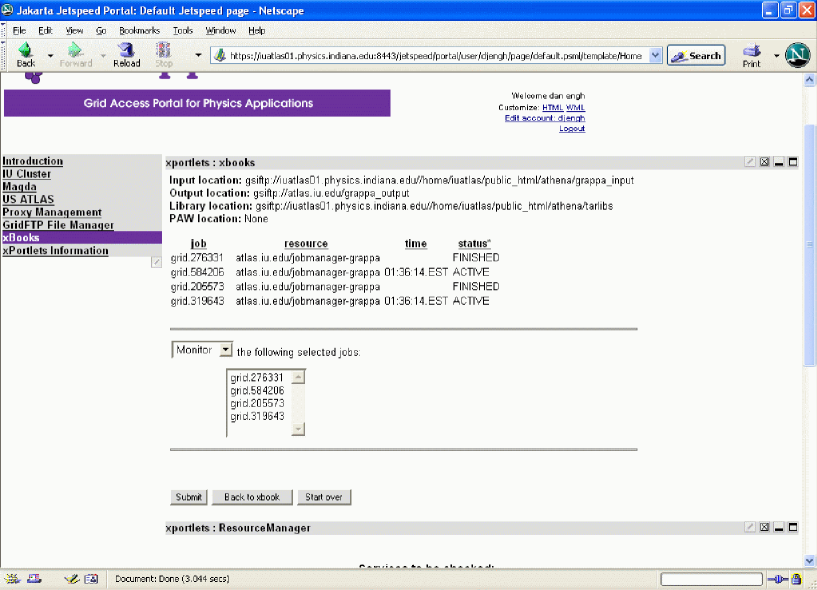Open the US ATLAS sidebar link
Image resolution: width=817 pixels, height=590 pixels.
(x=28, y=199)
